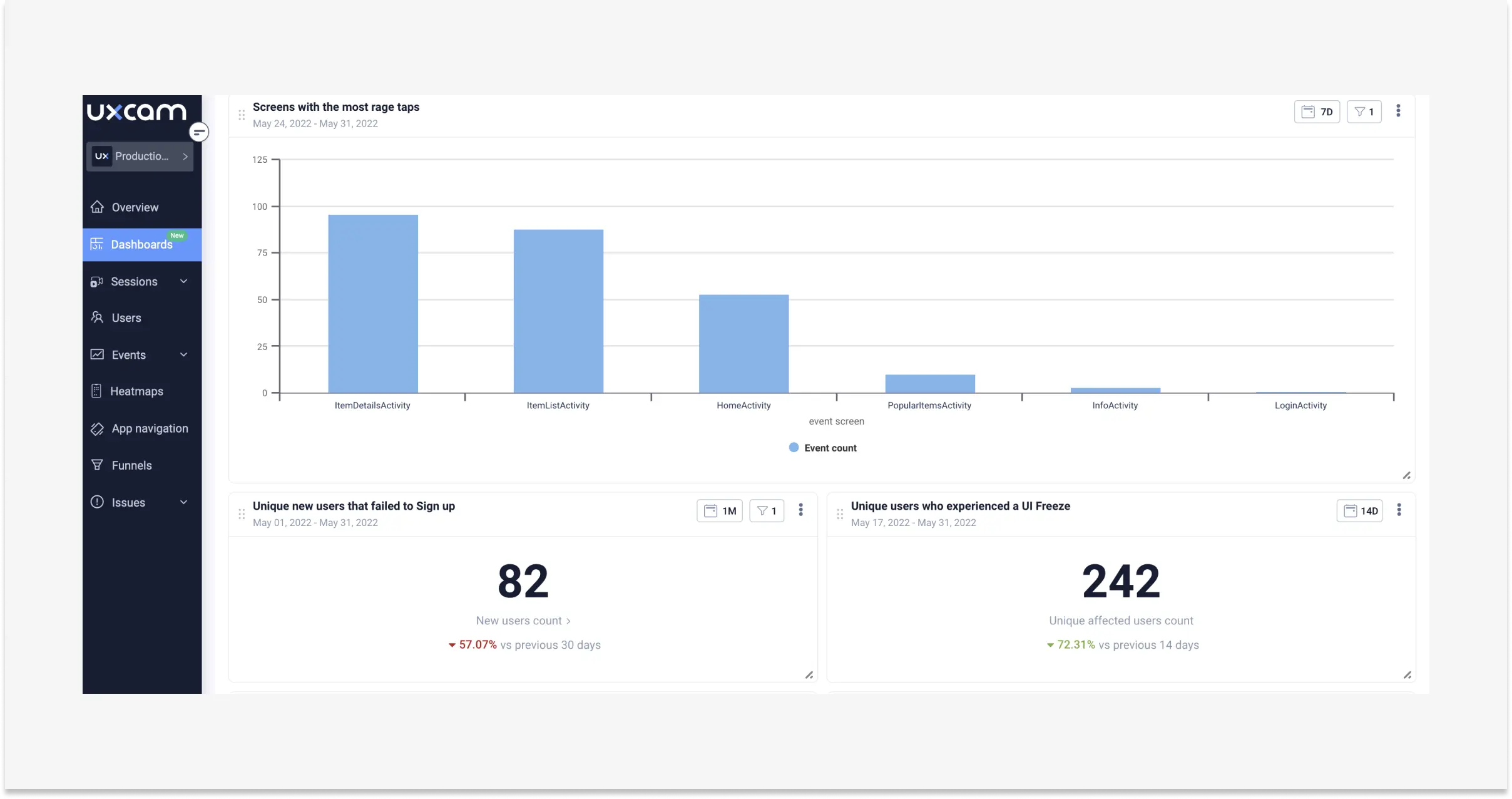Screen dimensions: 1512x799
Task: Go to Overview in sidebar
Action: [x=135, y=207]
